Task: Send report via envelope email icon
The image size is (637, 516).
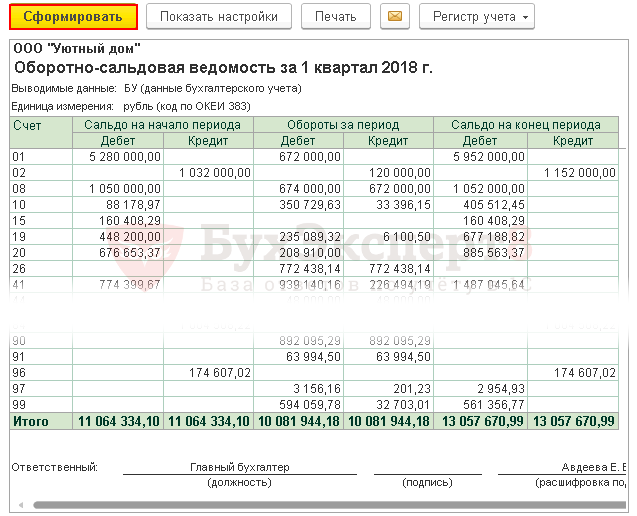Action: [395, 17]
